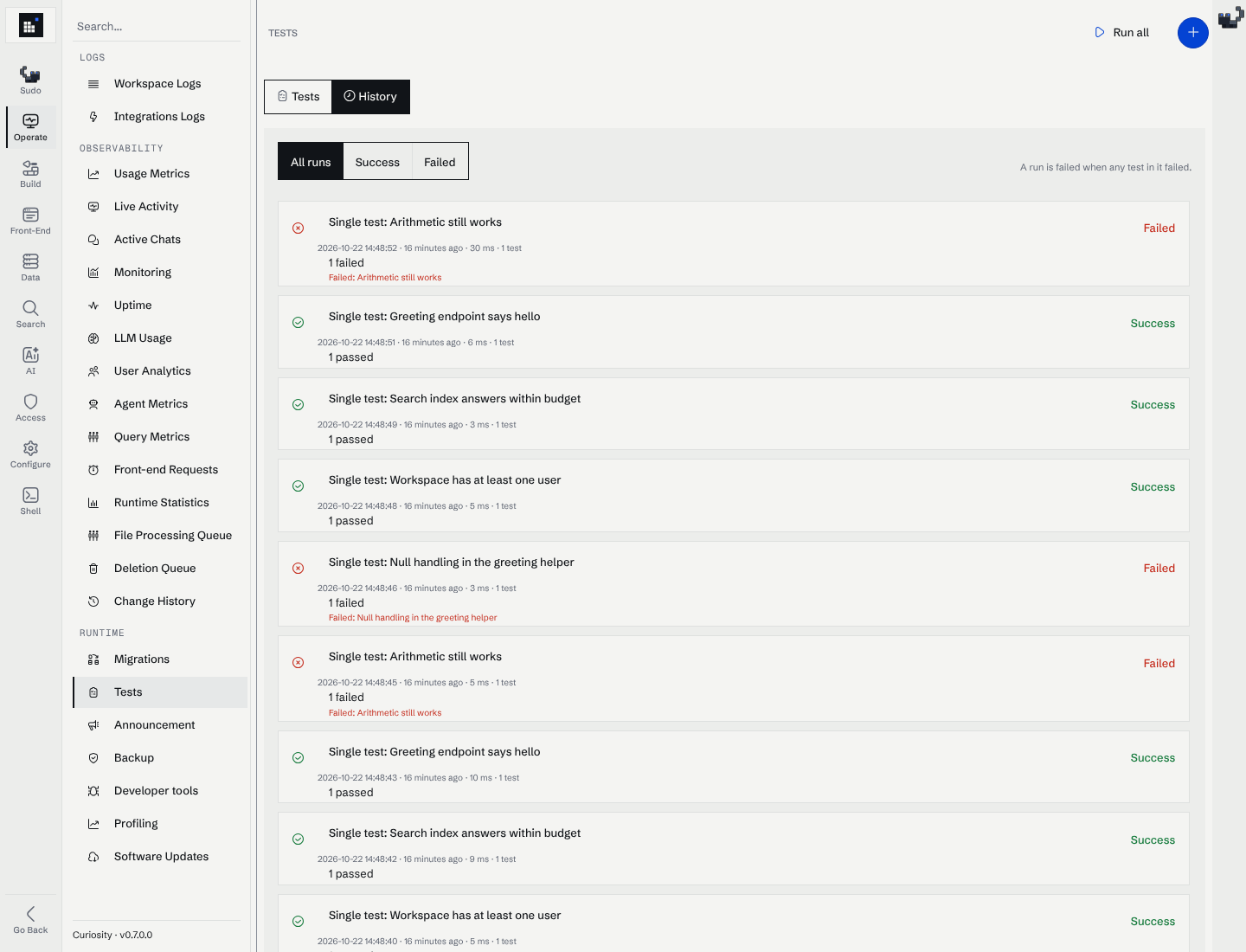Click the Integrations Logs bolt icon

pyautogui.click(x=93, y=117)
